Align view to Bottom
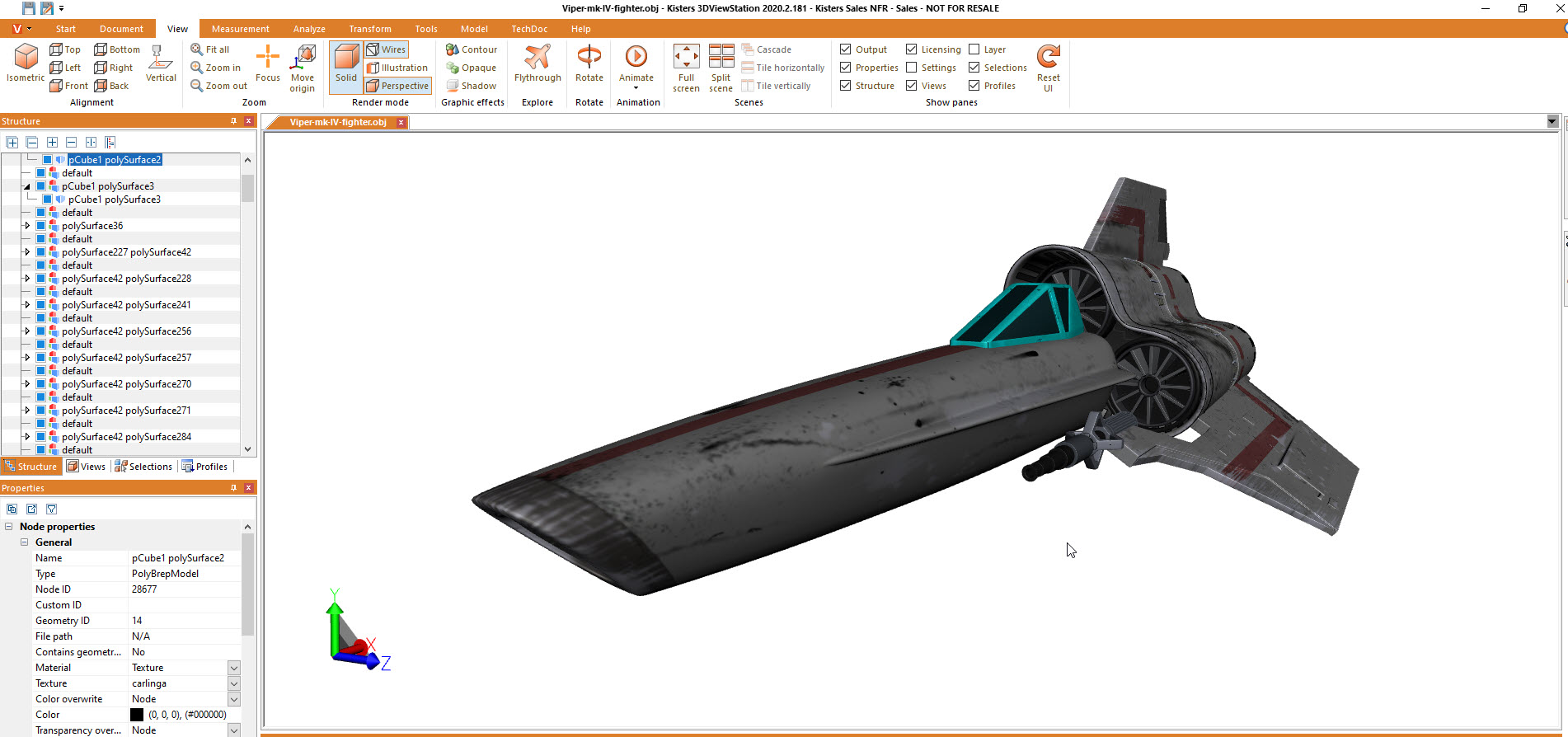Screen dimensions: 1568x737 (117, 49)
